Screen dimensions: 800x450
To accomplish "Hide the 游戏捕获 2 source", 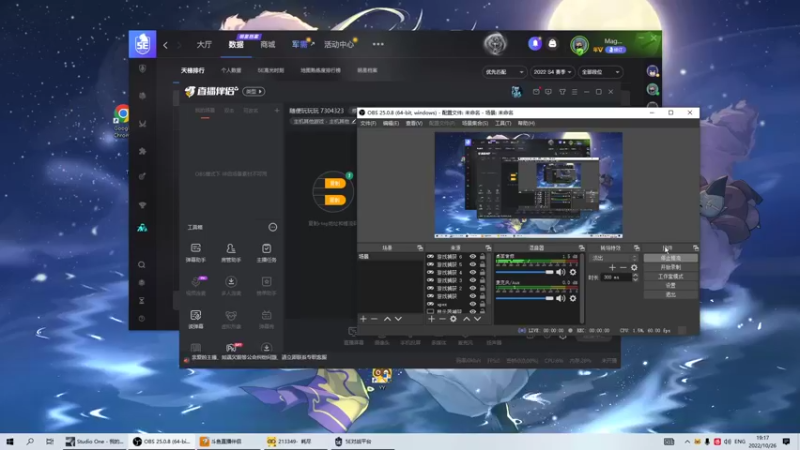I will (472, 288).
